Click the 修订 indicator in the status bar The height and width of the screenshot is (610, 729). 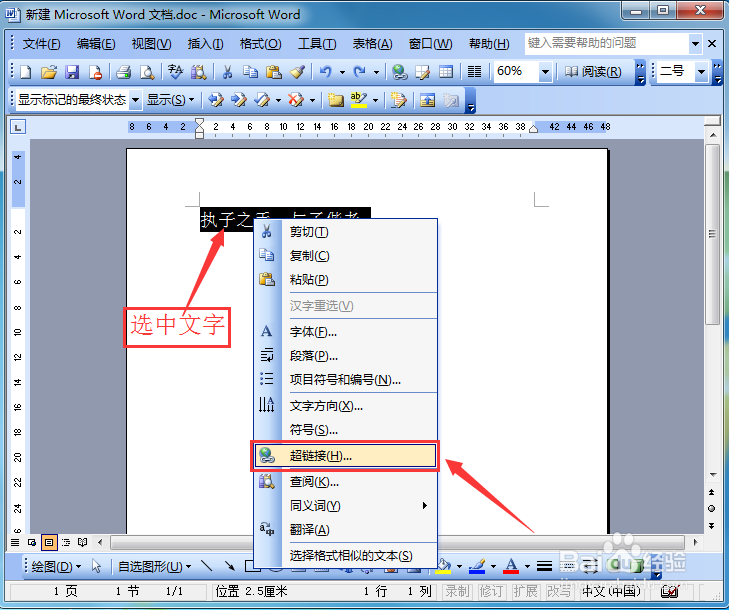pyautogui.click(x=491, y=591)
